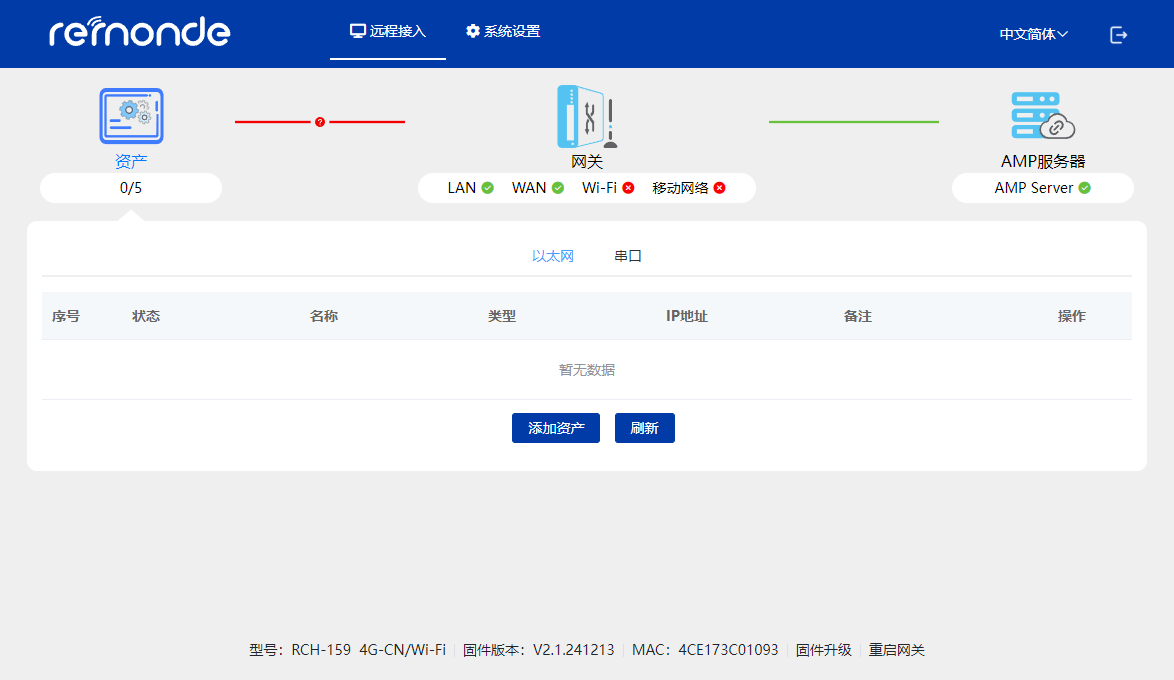Click the AMP server cloud icon
The width and height of the screenshot is (1174, 680).
pyautogui.click(x=1042, y=116)
